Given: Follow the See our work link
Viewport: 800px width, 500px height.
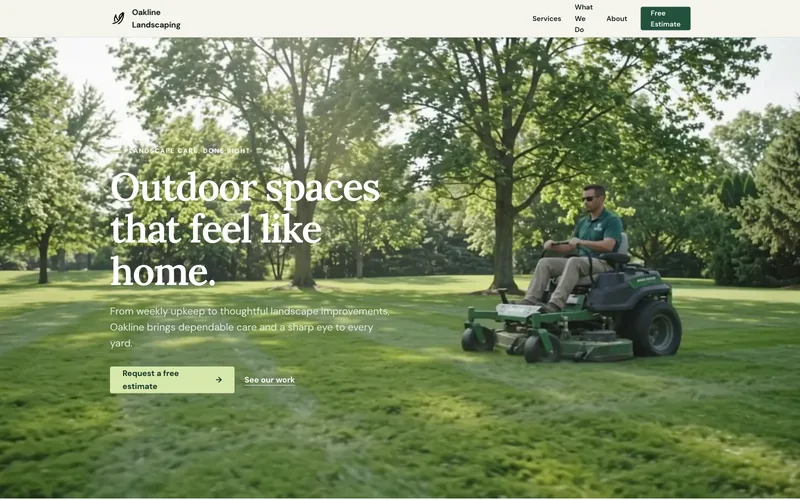Looking at the screenshot, I should click(269, 380).
